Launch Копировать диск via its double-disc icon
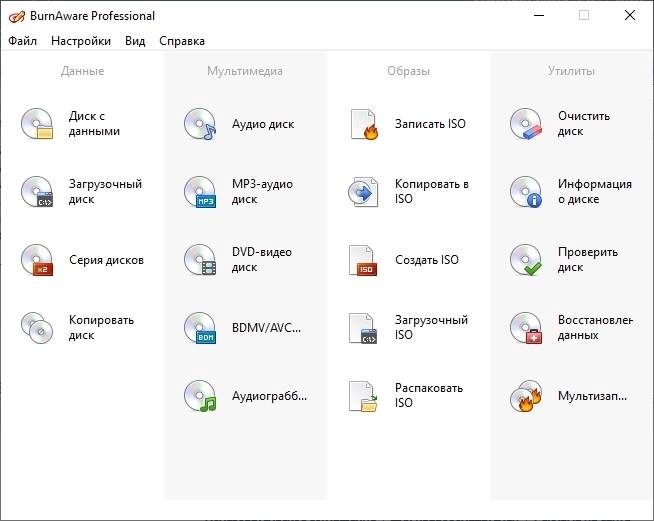 pos(37,327)
